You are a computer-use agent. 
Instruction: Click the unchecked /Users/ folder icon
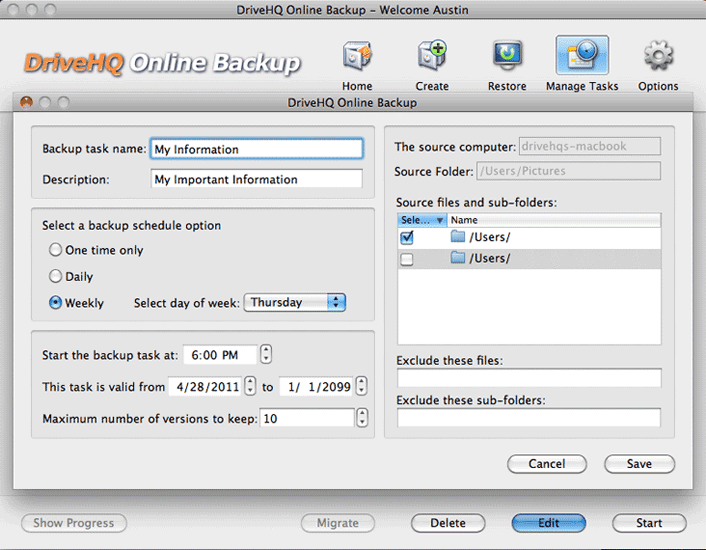(459, 259)
